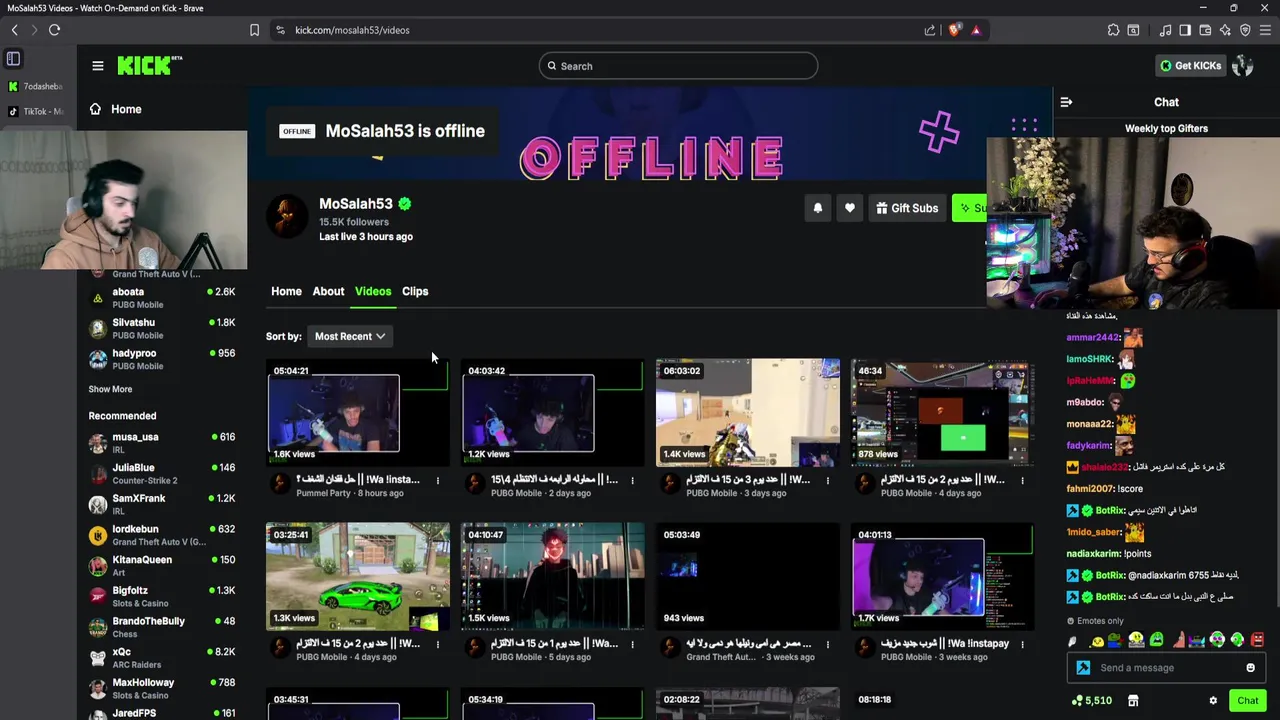Open options for the Grand Theft Auto video
The height and width of the screenshot is (720, 1280).
[827, 644]
